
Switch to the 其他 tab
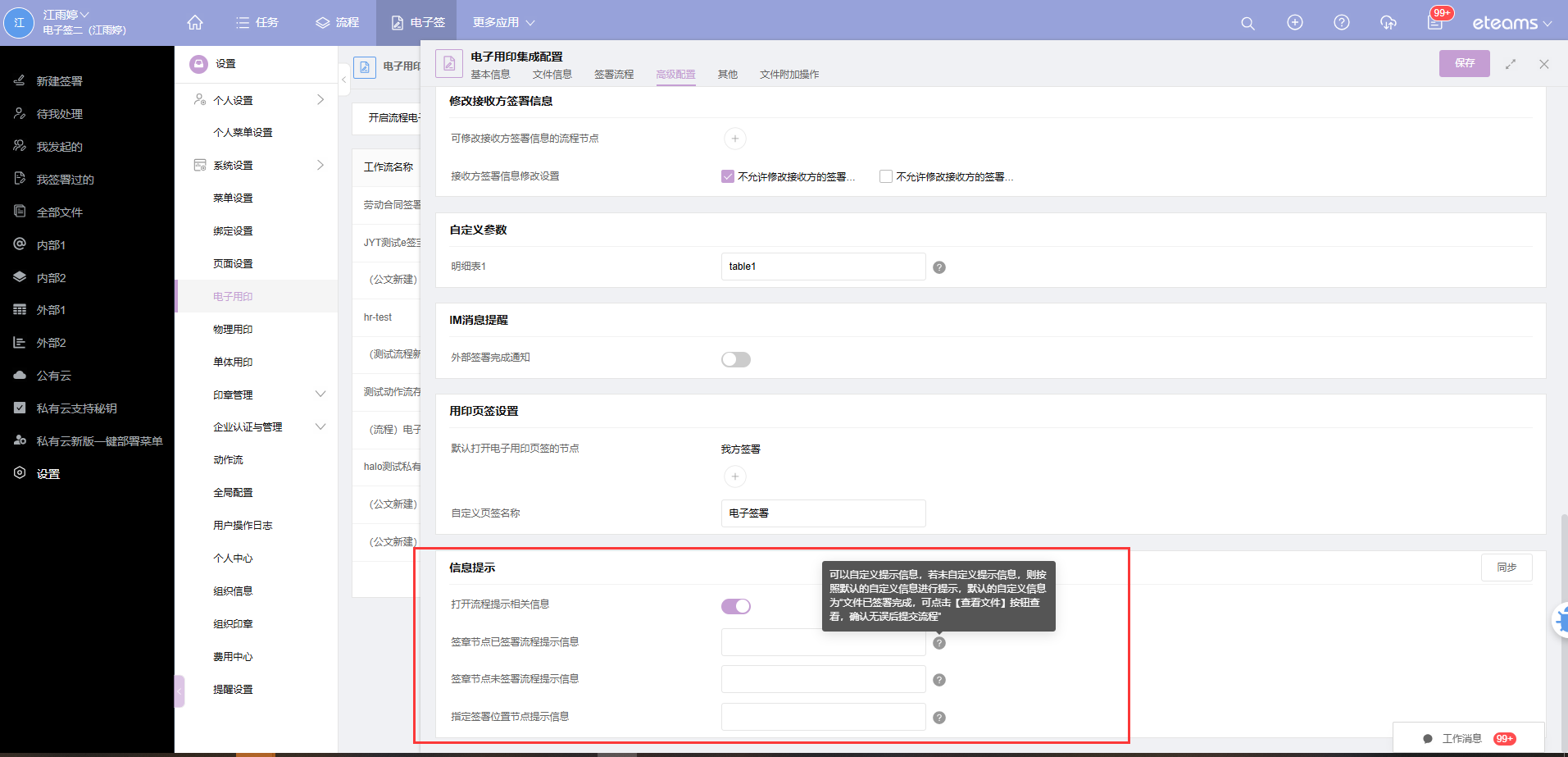click(728, 75)
